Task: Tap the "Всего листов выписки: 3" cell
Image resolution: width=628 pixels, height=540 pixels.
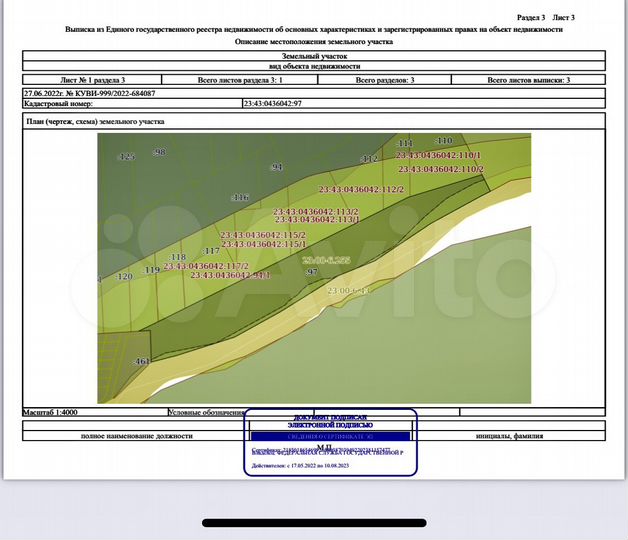Action: tap(528, 79)
